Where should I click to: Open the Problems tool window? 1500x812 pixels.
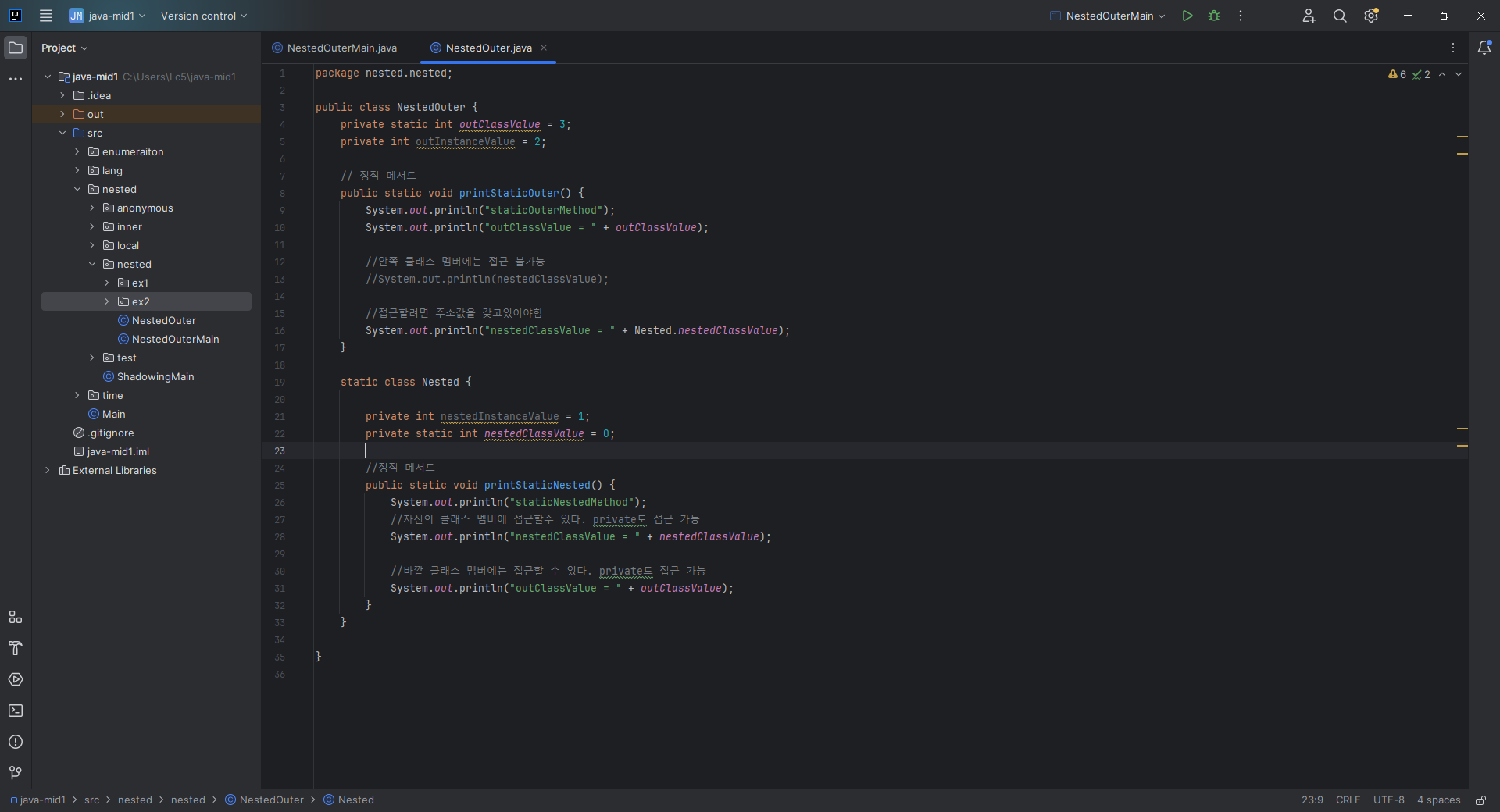(x=16, y=742)
